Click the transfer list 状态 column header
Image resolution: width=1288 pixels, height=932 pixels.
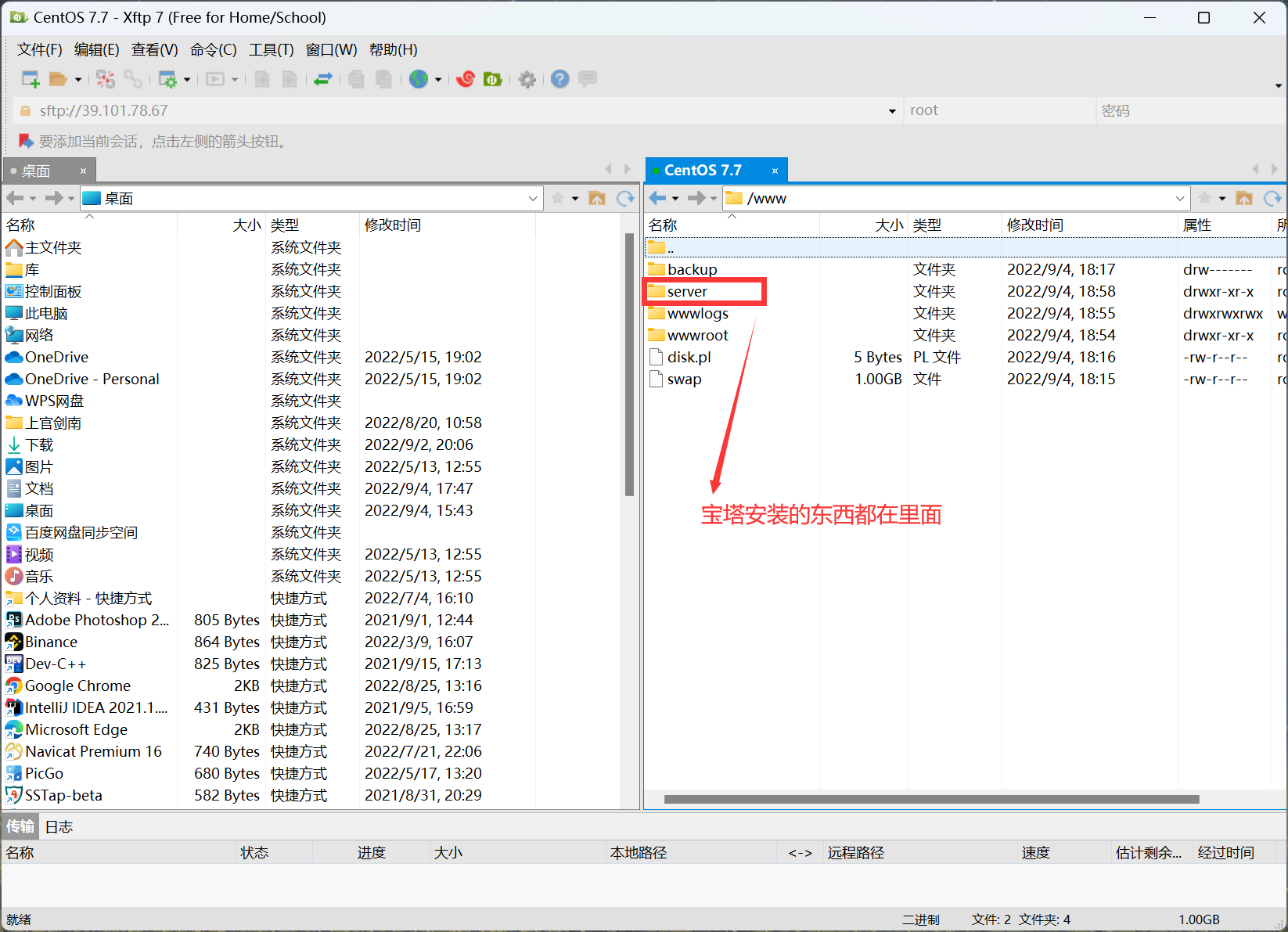274,853
